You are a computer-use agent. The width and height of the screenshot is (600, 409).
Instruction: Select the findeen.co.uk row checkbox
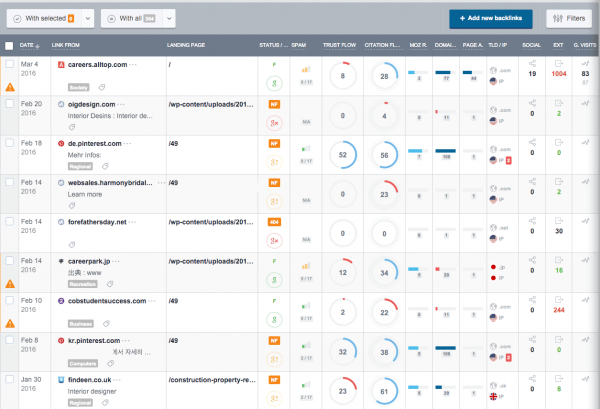coord(9,380)
